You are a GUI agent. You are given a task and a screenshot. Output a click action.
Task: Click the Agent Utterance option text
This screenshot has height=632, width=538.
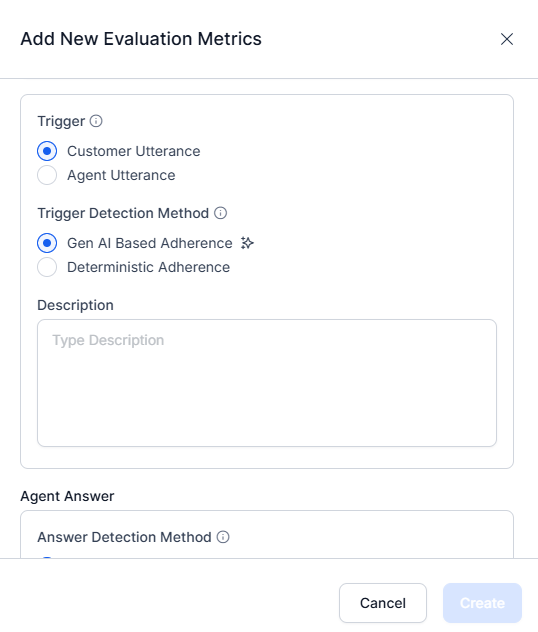(x=121, y=175)
